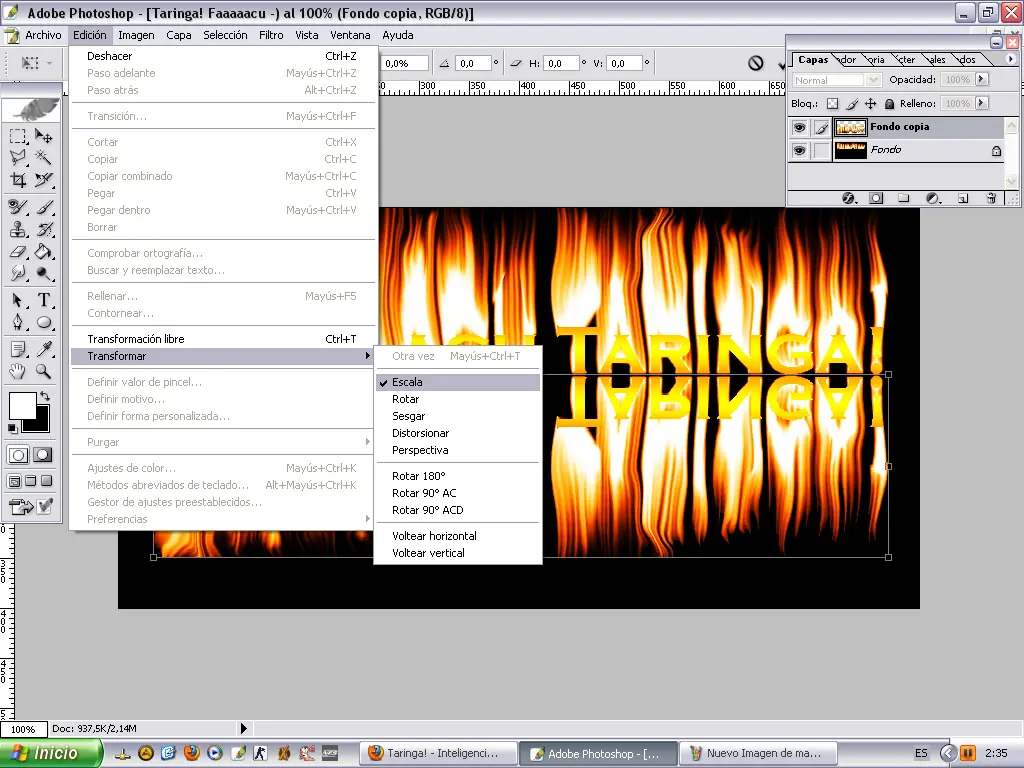
Task: Select the Polygonal Lasso tool
Action: tap(18, 157)
